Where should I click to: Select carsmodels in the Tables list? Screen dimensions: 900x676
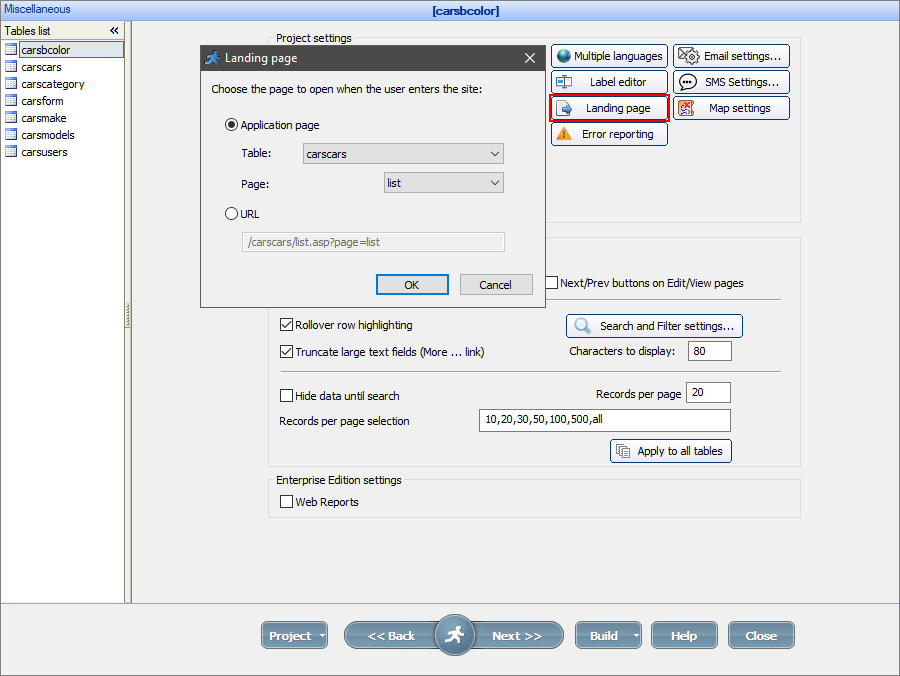pos(46,134)
